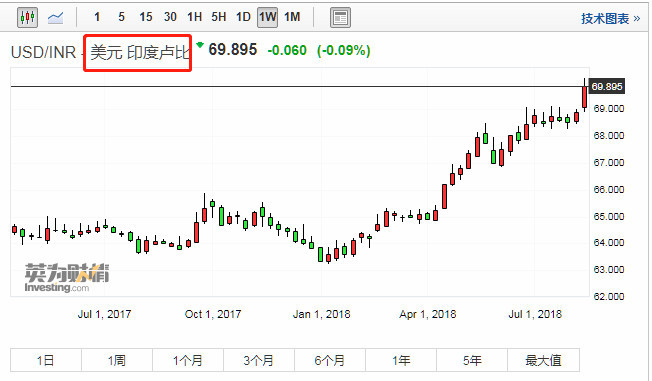
Task: Choose the 5年 time range
Action: pyautogui.click(x=472, y=360)
